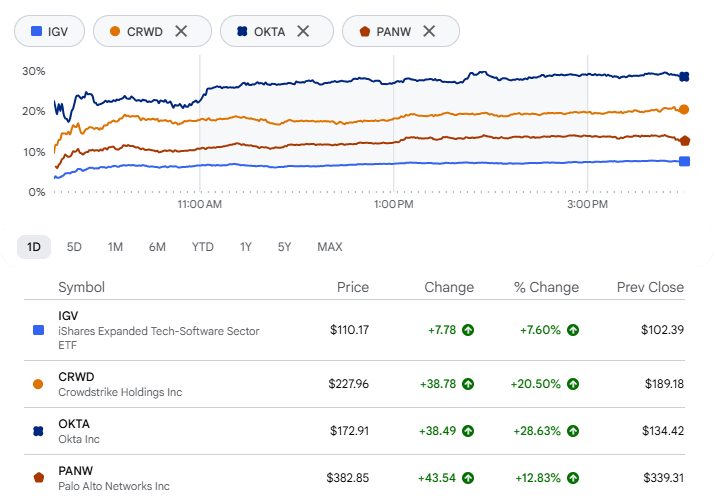Screen dimensions: 715x501
Task: Click the blue square icon in IGV chip
Action: 36,31
